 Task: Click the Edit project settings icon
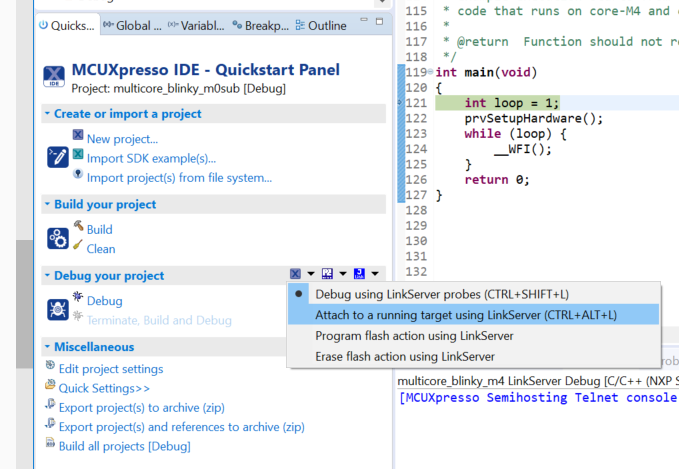click(50, 365)
